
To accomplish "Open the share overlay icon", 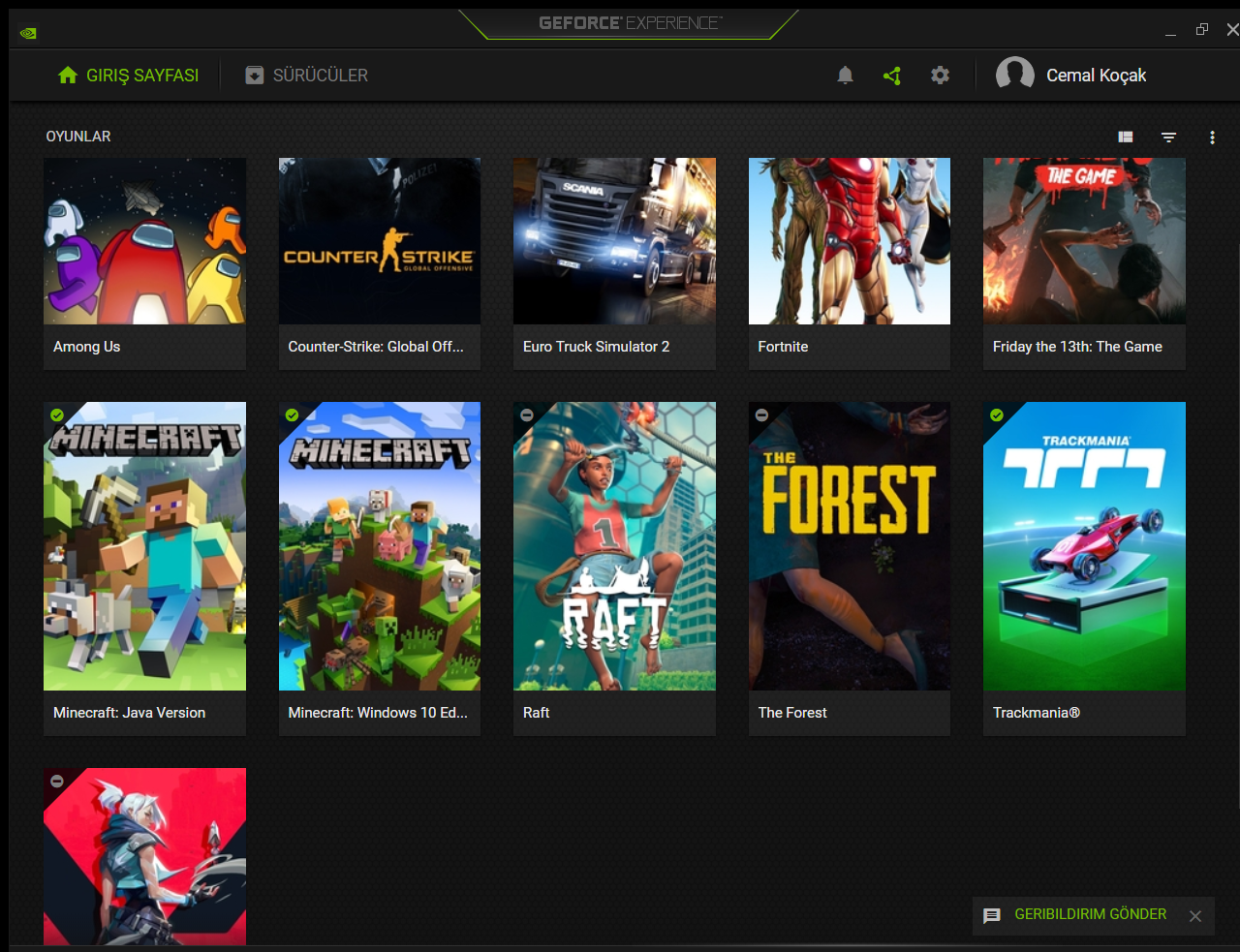I will pyautogui.click(x=892, y=76).
